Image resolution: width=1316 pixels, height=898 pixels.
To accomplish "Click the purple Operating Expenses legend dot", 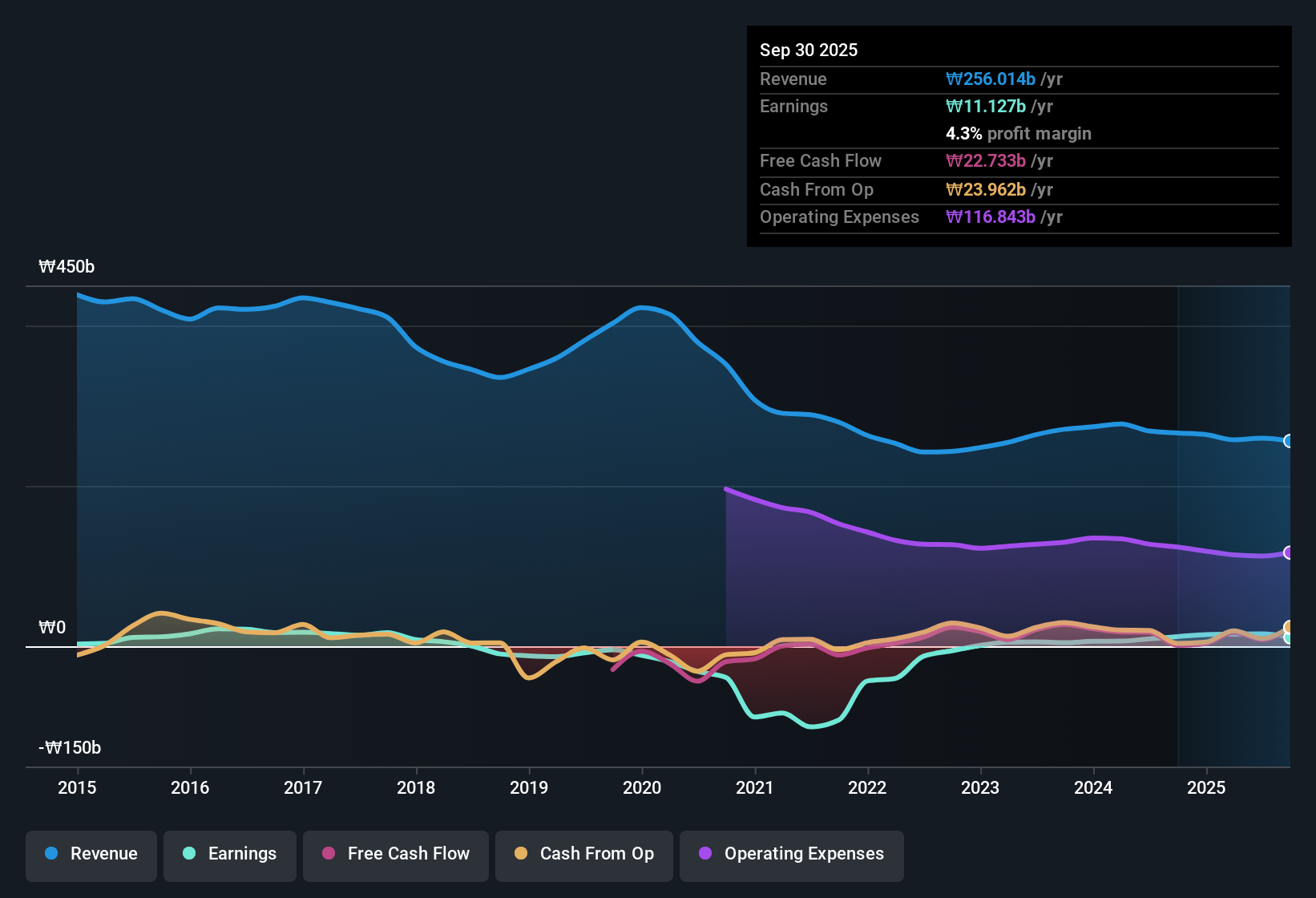I will point(704,854).
